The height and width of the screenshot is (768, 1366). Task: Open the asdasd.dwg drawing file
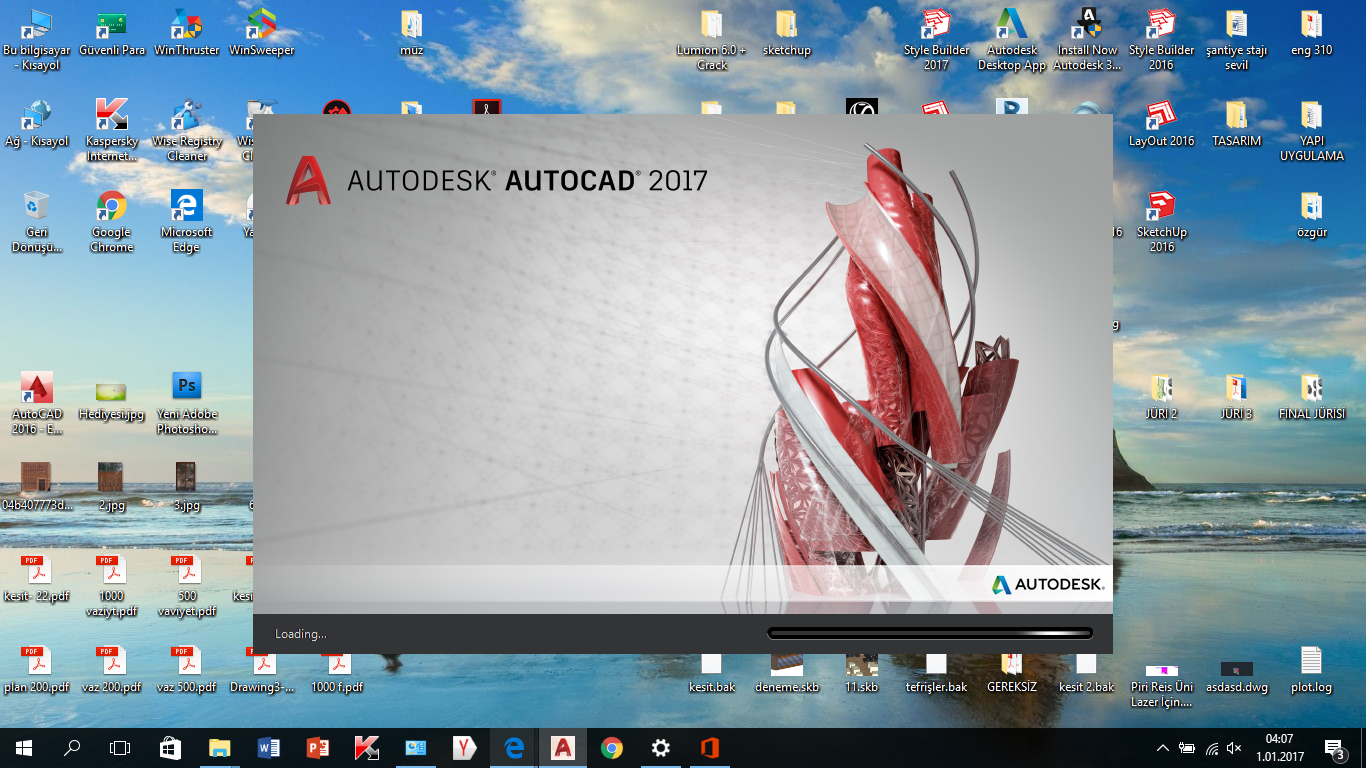(x=1236, y=667)
